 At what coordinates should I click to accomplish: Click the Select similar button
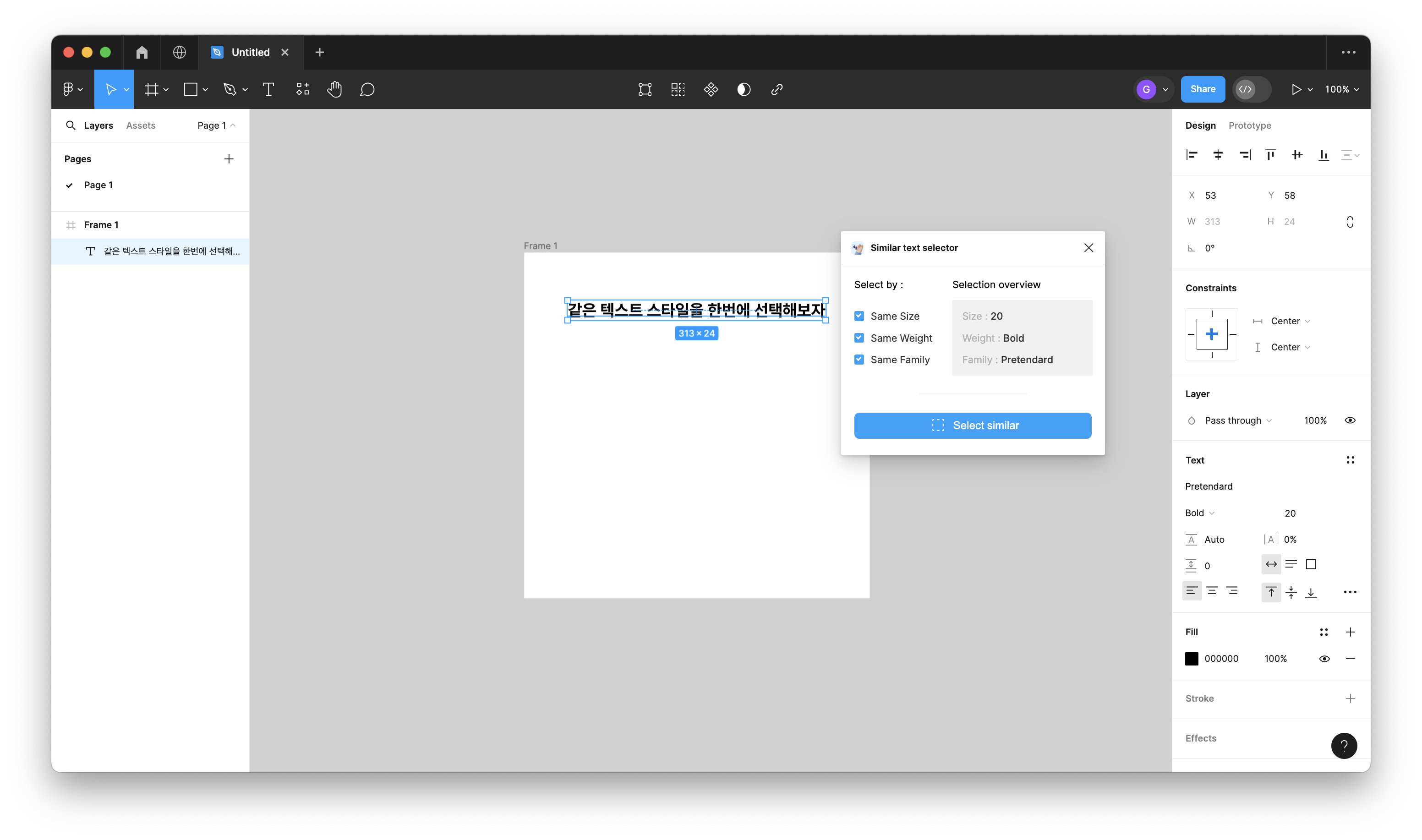pyautogui.click(x=972, y=425)
